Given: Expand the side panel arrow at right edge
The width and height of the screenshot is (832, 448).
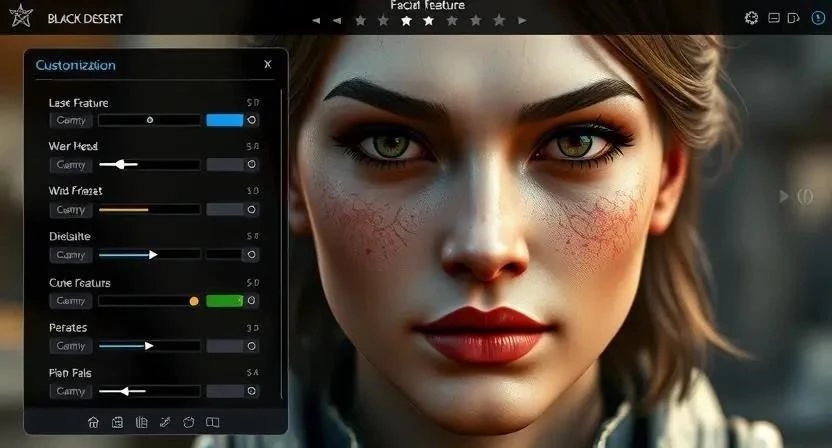Looking at the screenshot, I should click(x=784, y=196).
